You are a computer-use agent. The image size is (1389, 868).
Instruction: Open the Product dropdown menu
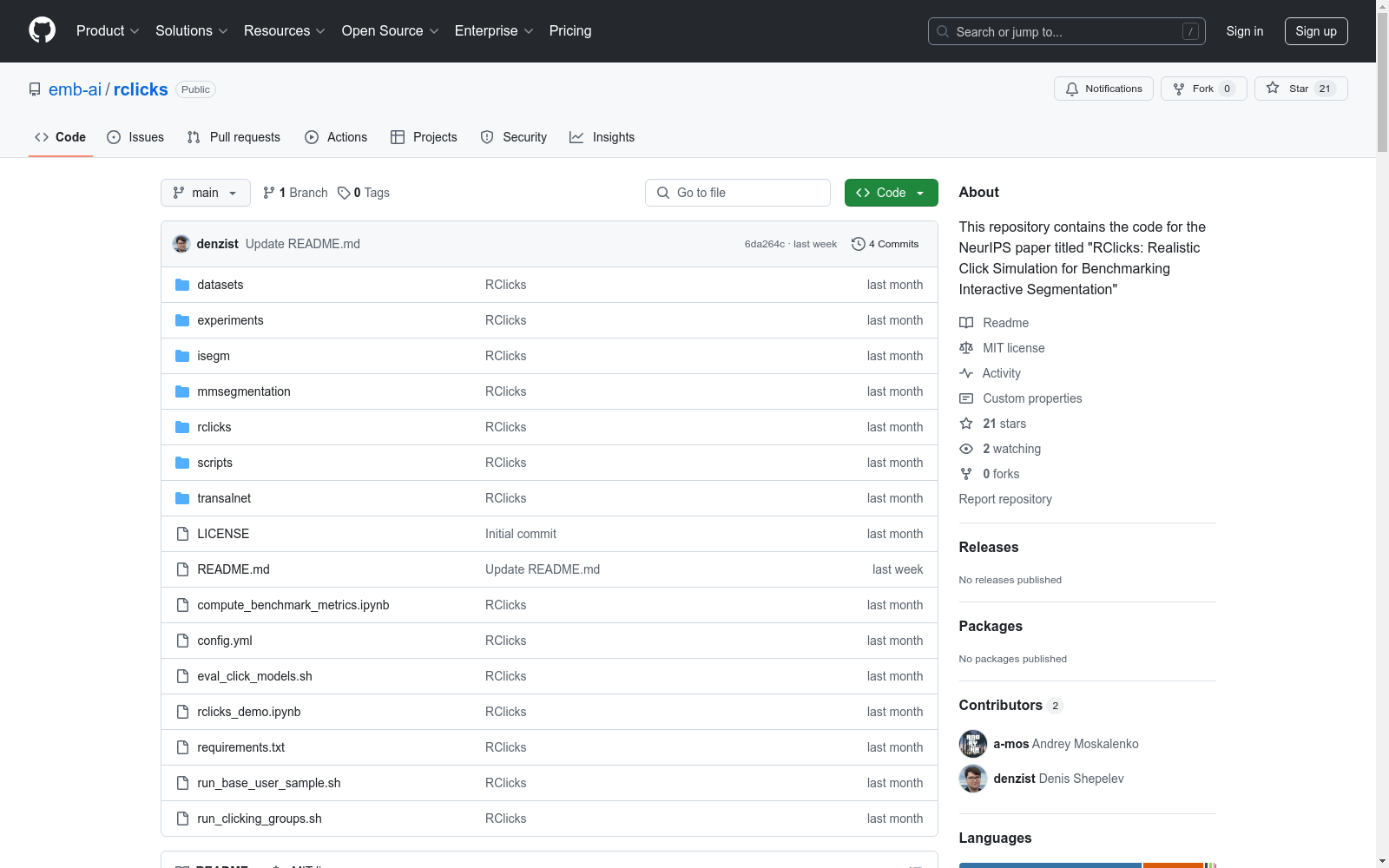(108, 31)
